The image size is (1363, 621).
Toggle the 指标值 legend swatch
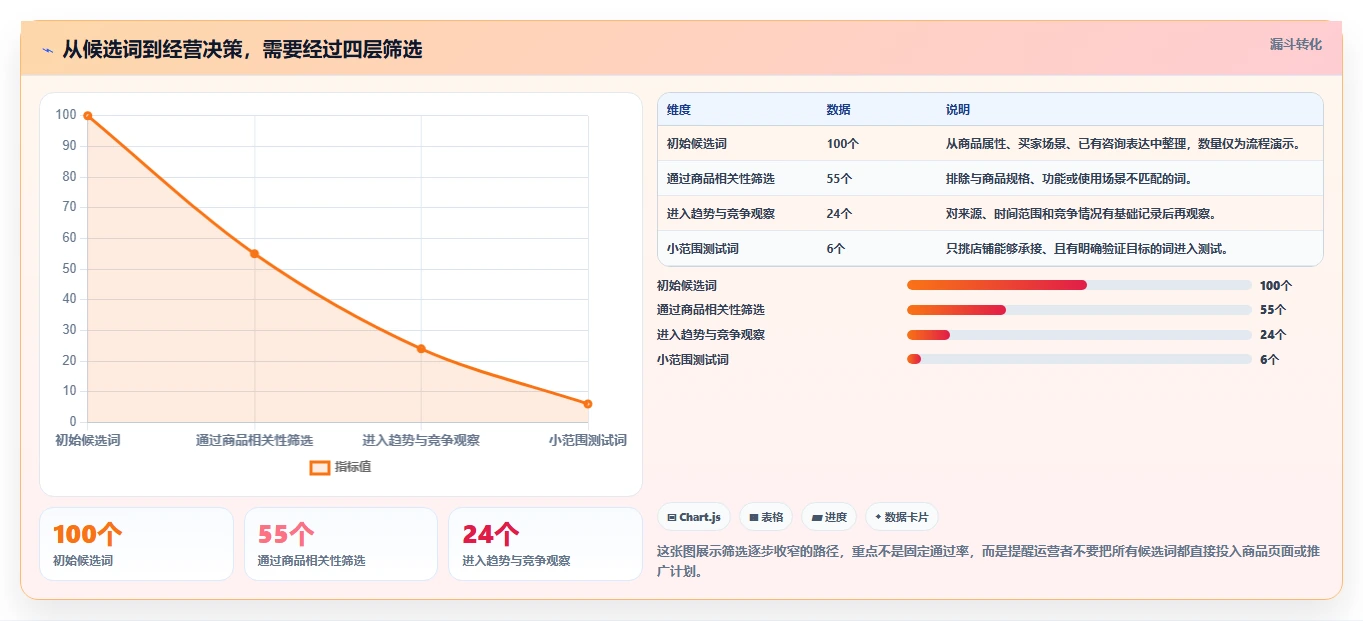click(x=320, y=467)
